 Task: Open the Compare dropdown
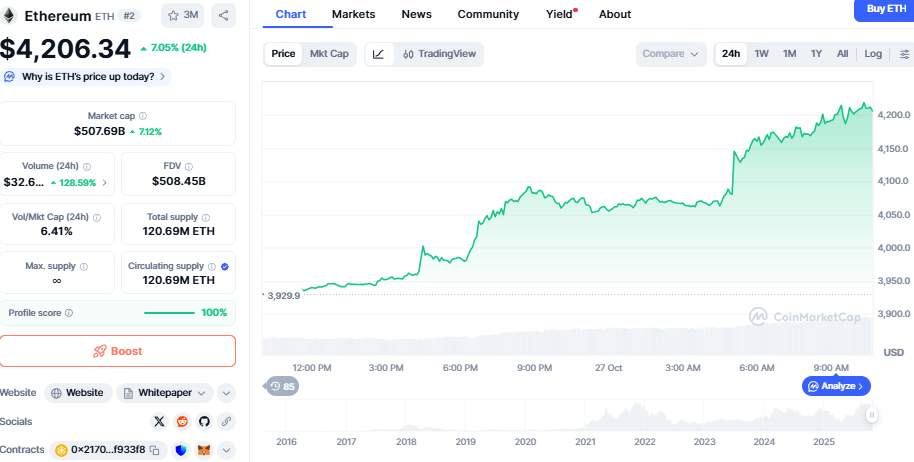coord(671,54)
